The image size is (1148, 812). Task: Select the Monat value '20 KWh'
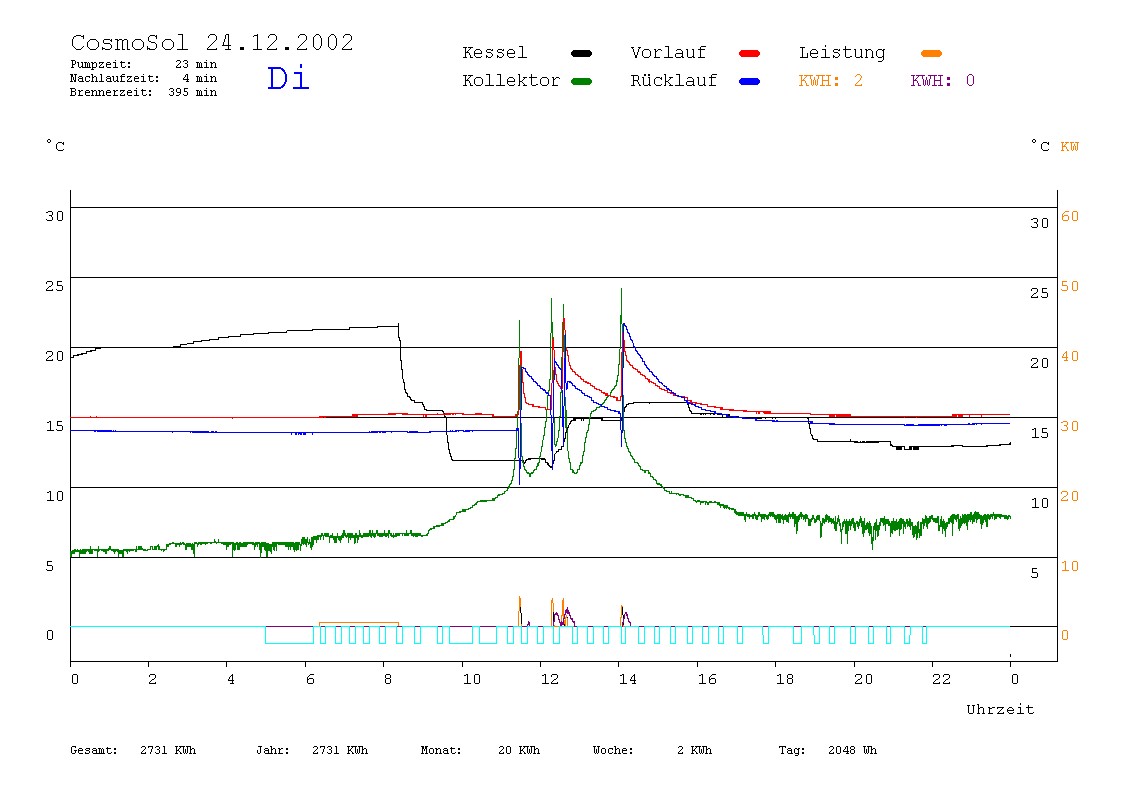(519, 750)
